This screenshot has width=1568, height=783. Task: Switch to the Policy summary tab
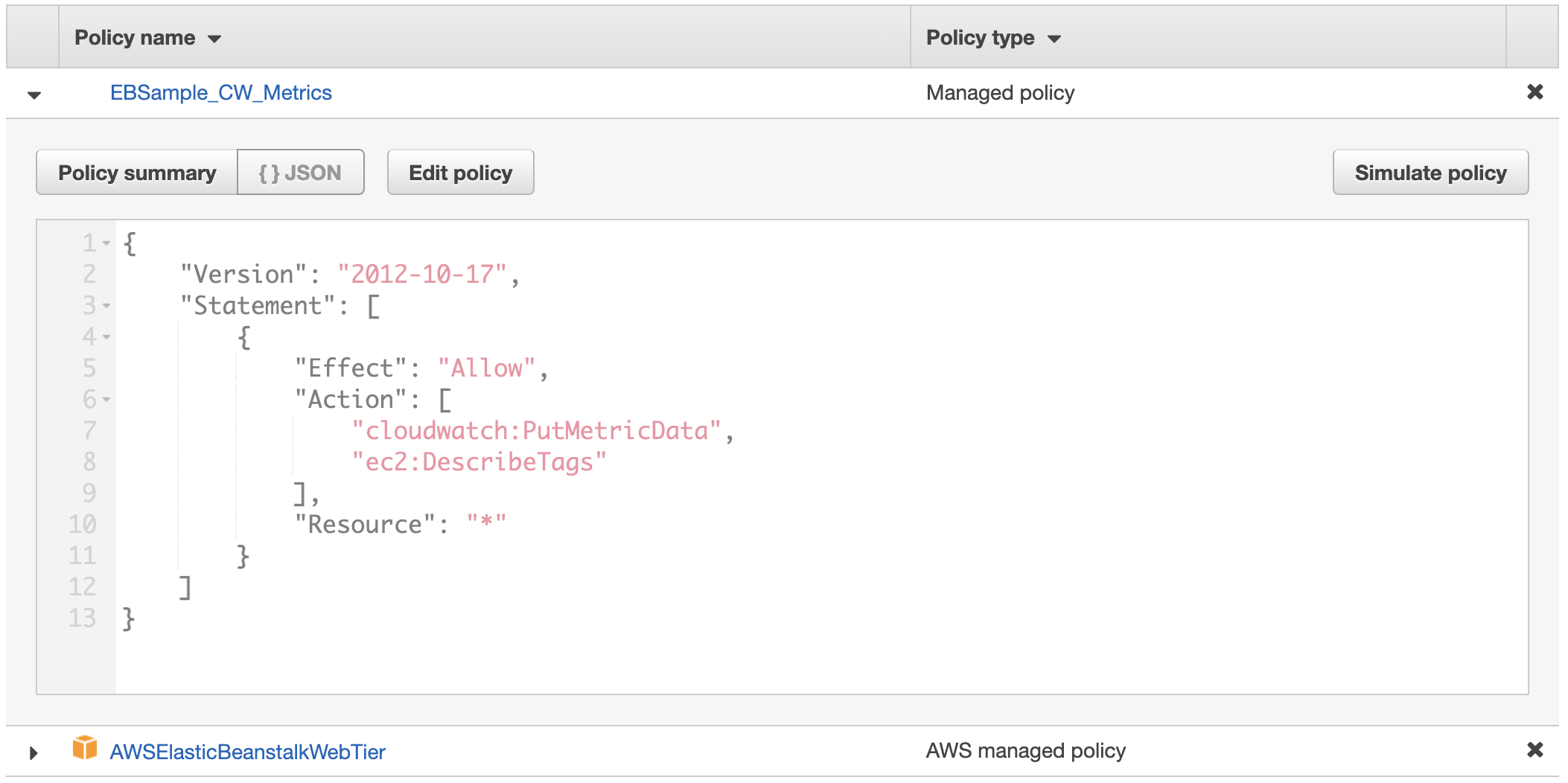(137, 172)
